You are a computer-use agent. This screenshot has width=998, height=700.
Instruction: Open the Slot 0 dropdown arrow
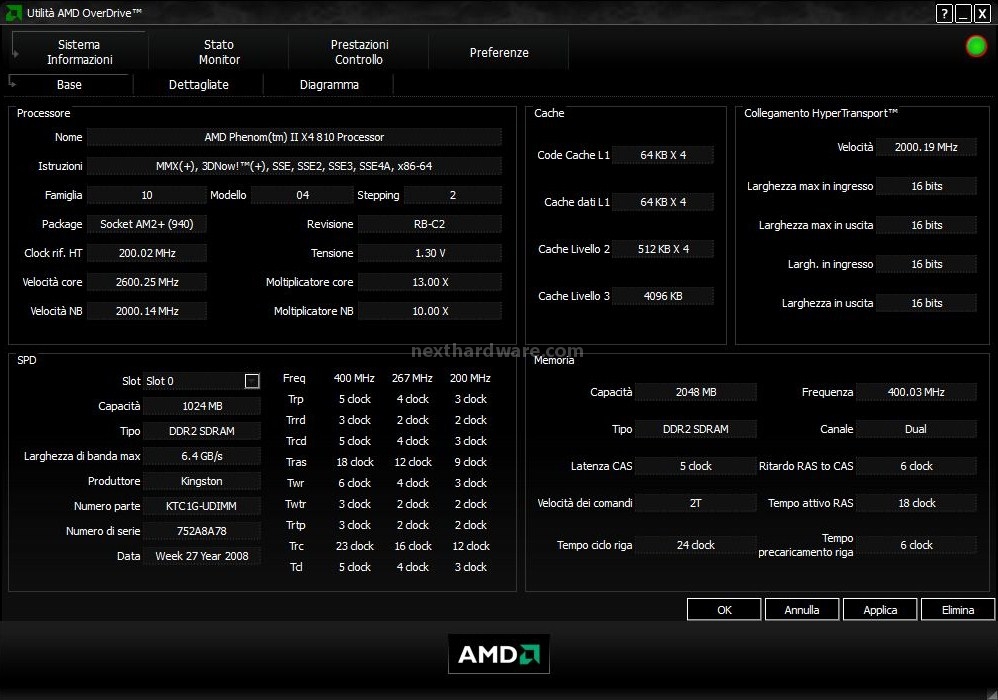click(x=252, y=381)
